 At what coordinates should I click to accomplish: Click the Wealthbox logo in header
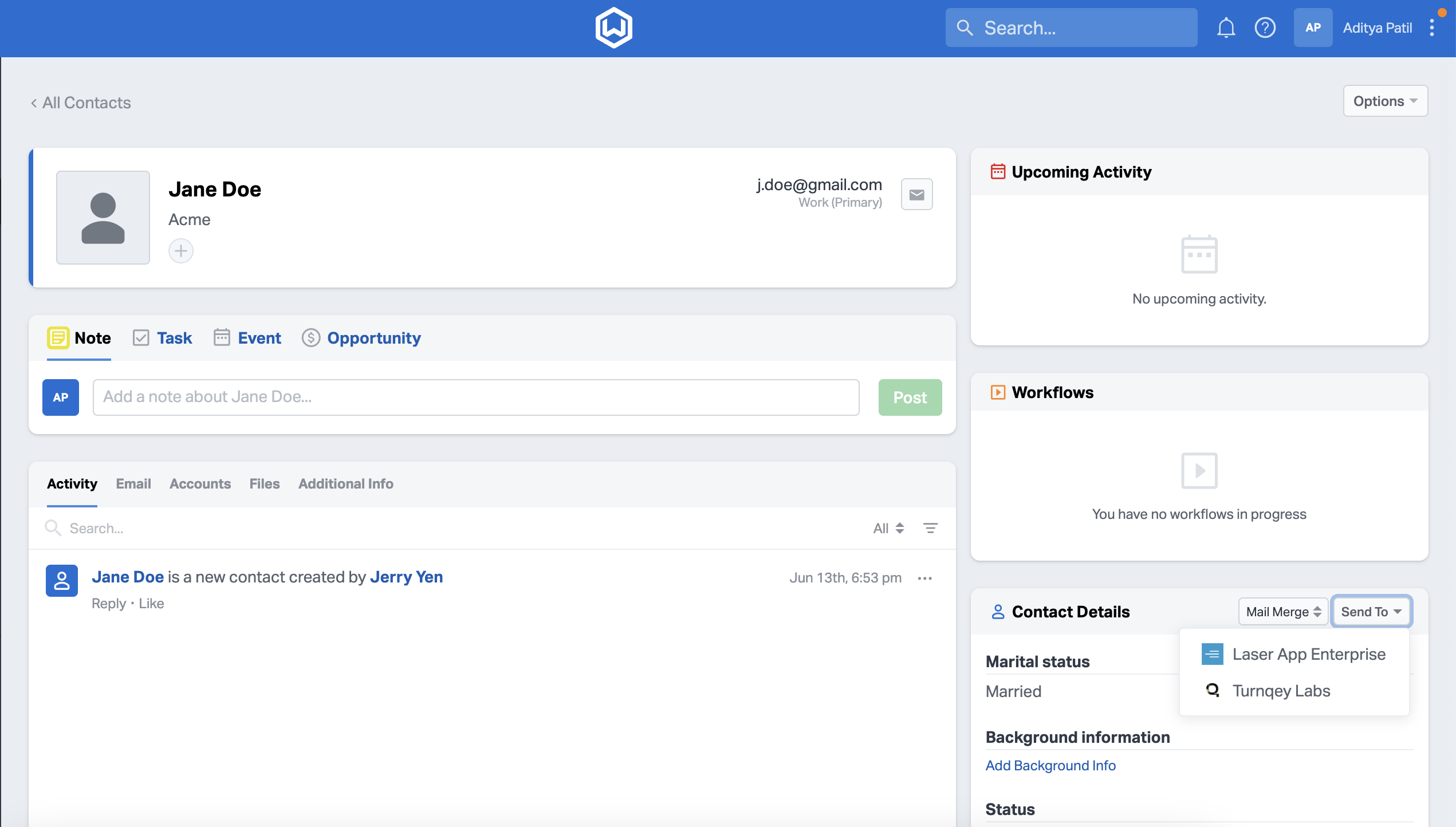click(613, 27)
